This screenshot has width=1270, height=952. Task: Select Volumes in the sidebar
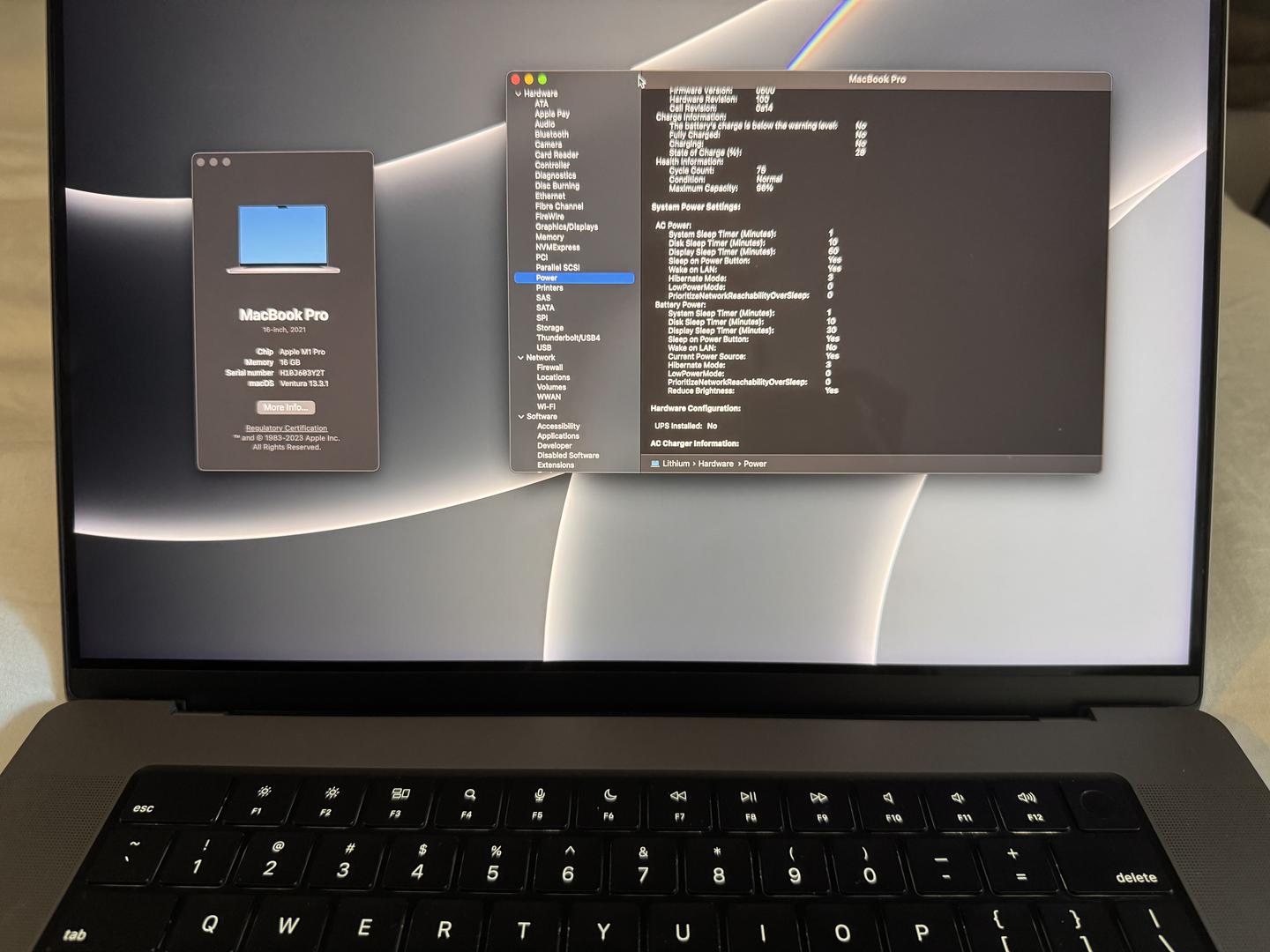551,387
